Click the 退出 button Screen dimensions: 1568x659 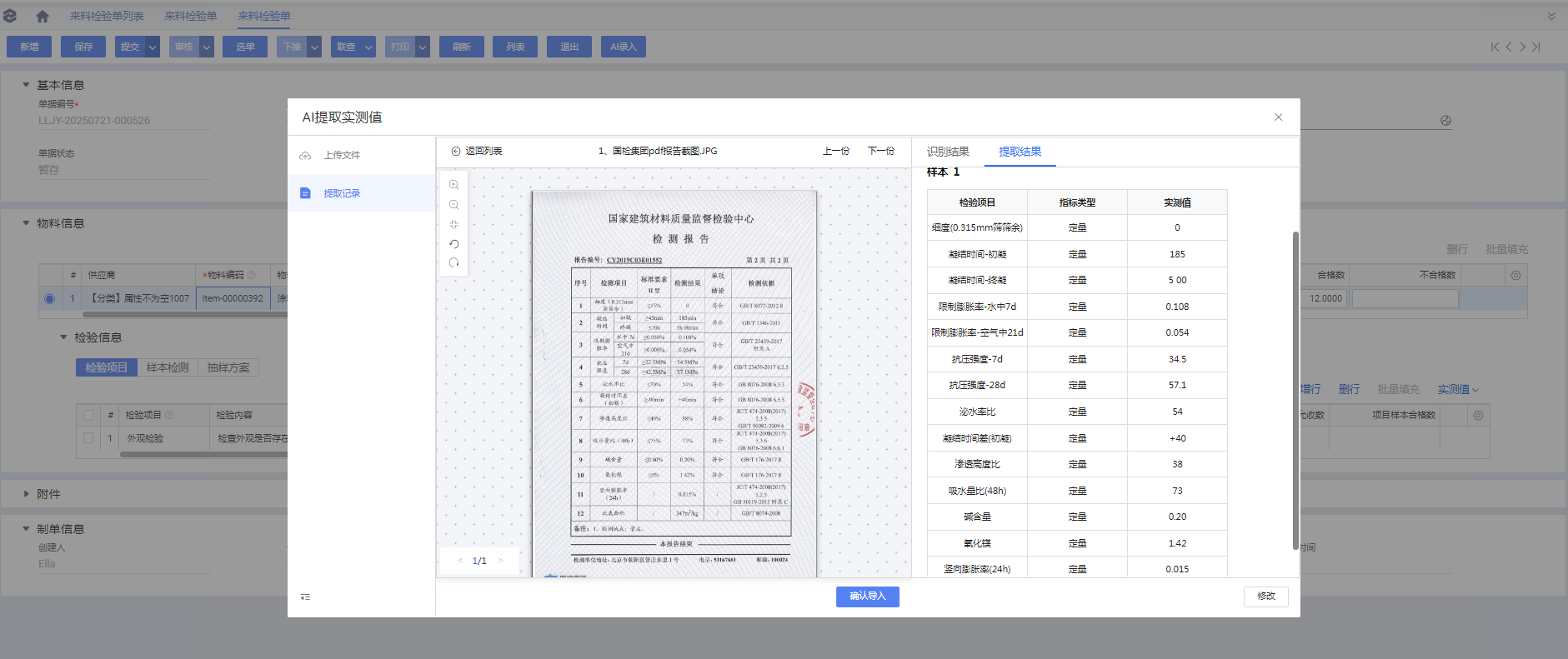click(569, 47)
